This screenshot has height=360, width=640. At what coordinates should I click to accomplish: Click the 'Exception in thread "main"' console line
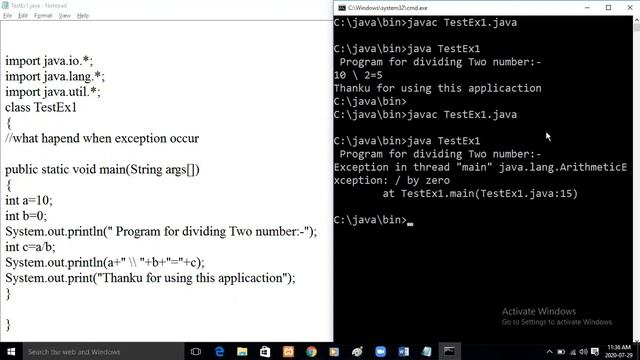pos(480,167)
